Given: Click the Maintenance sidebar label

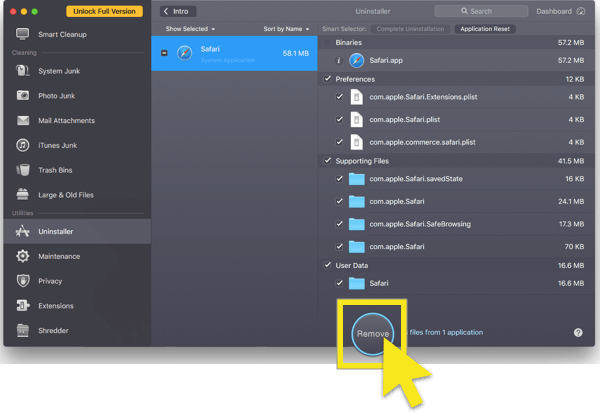Looking at the screenshot, I should click(59, 256).
